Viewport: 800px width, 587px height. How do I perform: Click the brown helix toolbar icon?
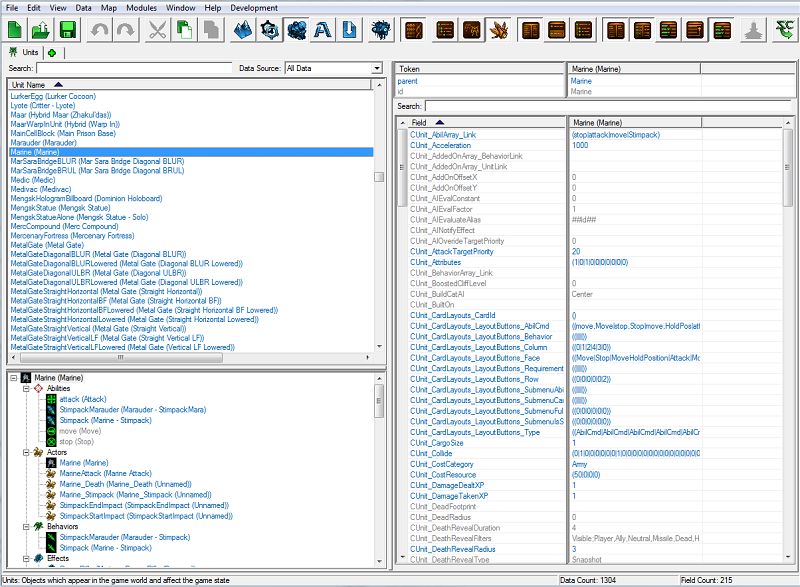(x=414, y=30)
